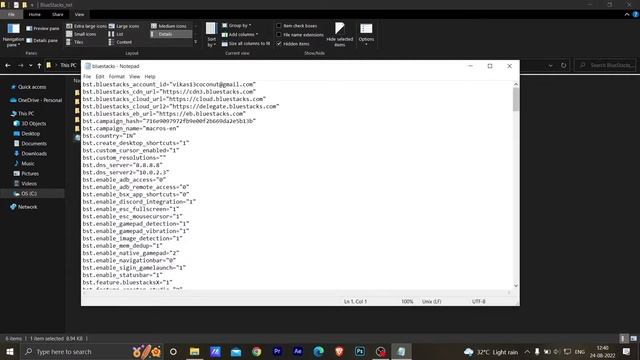Viewport: 640px width, 360px height.
Task: Select OneDrive - Personal in navigation pane
Action: click(36, 100)
